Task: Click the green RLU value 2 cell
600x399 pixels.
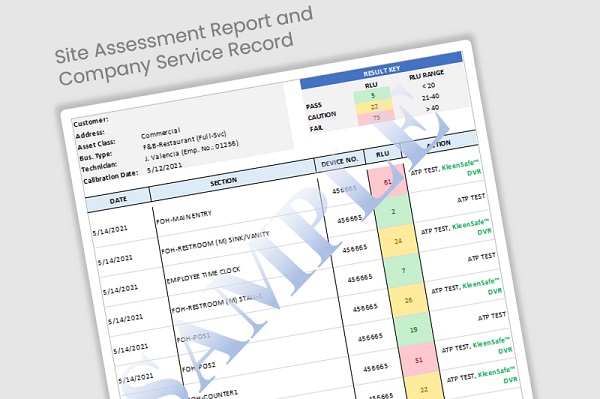Action: click(x=393, y=212)
